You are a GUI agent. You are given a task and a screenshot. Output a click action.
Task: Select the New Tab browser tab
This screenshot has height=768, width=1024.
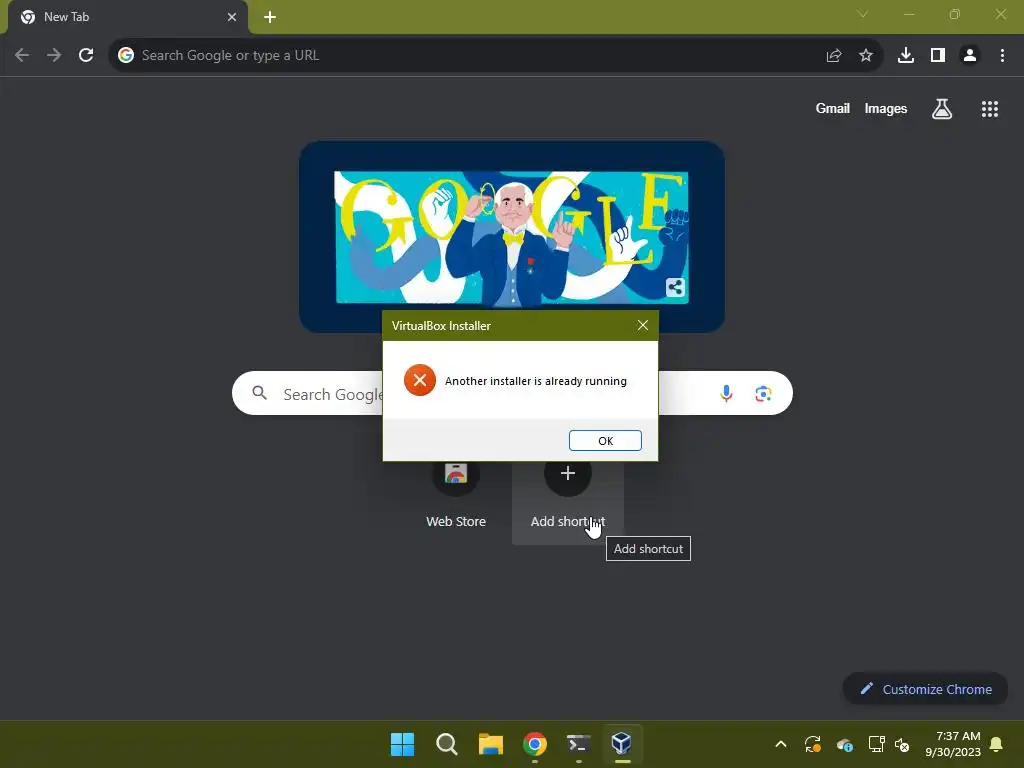click(128, 17)
